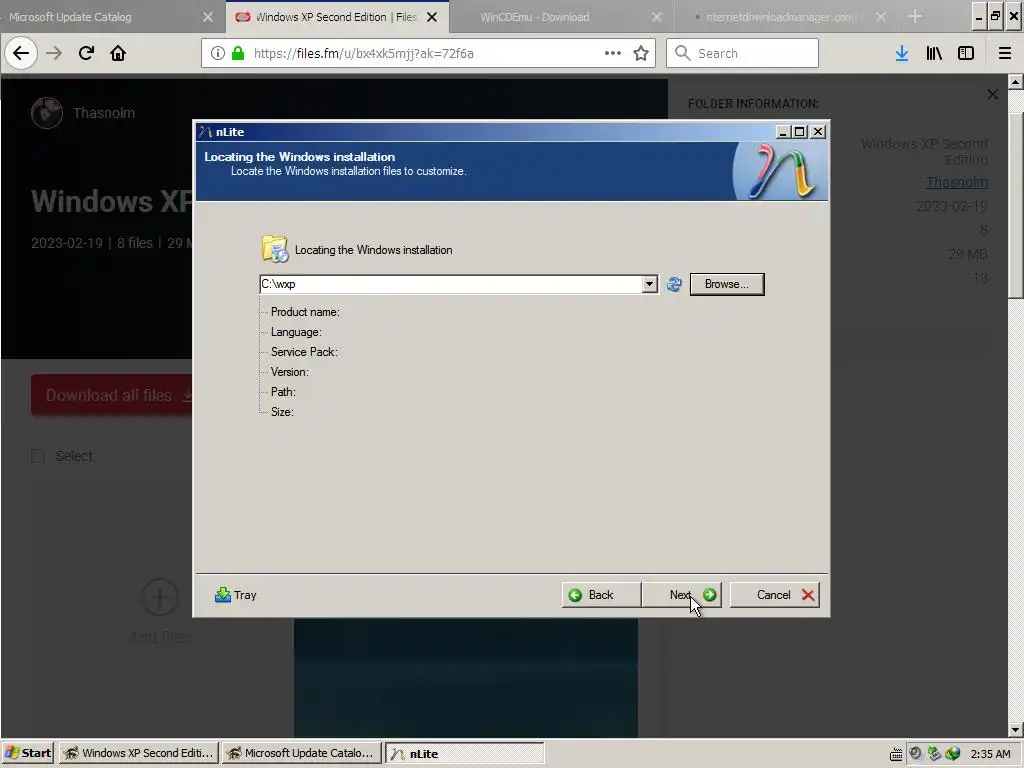Click the 2:35 AM taskbar clock

coord(991,754)
